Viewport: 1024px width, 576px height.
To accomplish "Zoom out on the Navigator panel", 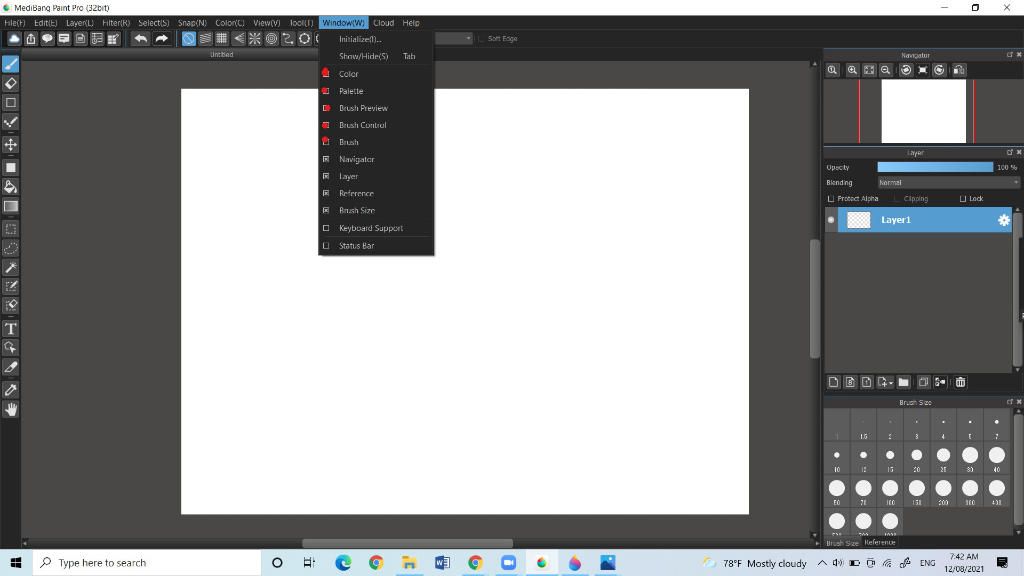I will (x=886, y=70).
